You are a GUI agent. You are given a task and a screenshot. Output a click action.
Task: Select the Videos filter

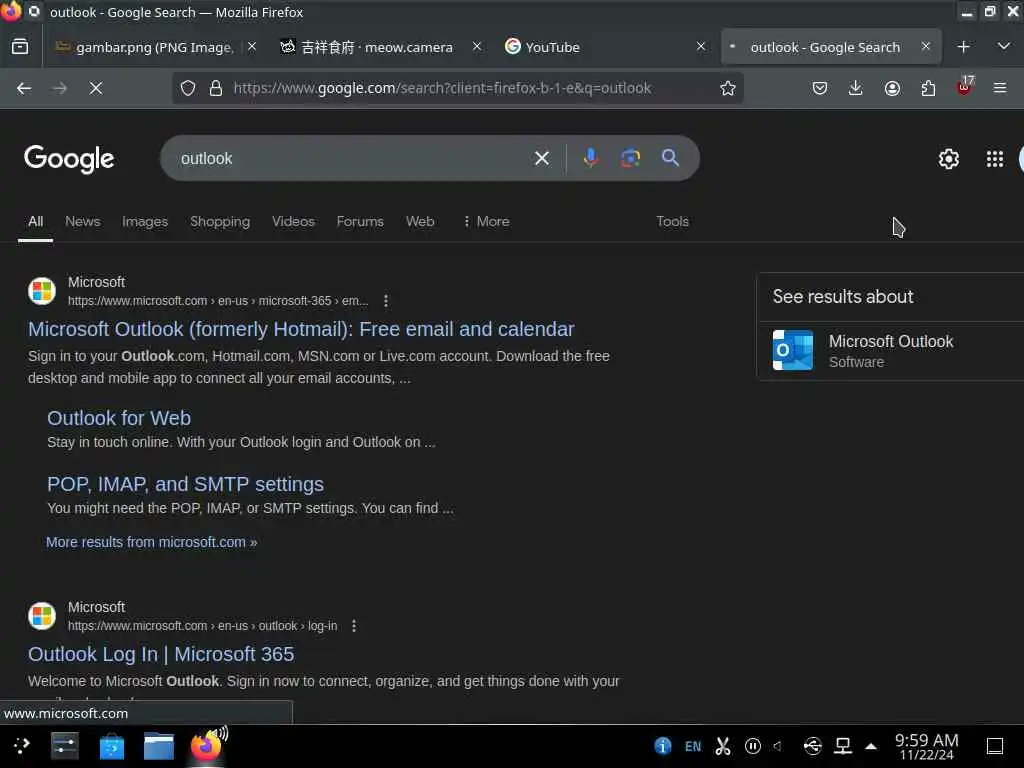click(293, 221)
